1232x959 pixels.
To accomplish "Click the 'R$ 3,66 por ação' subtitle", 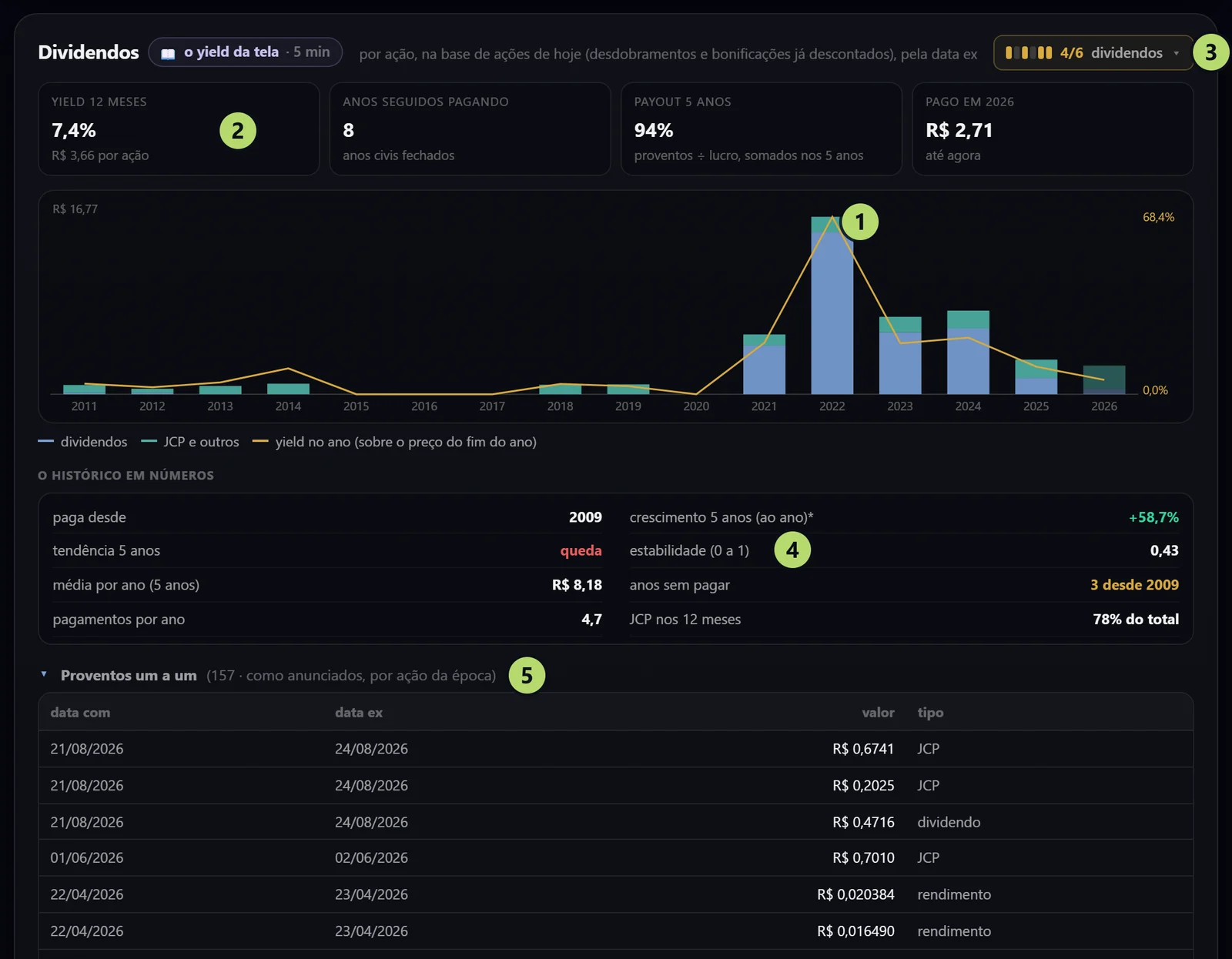I will click(100, 155).
